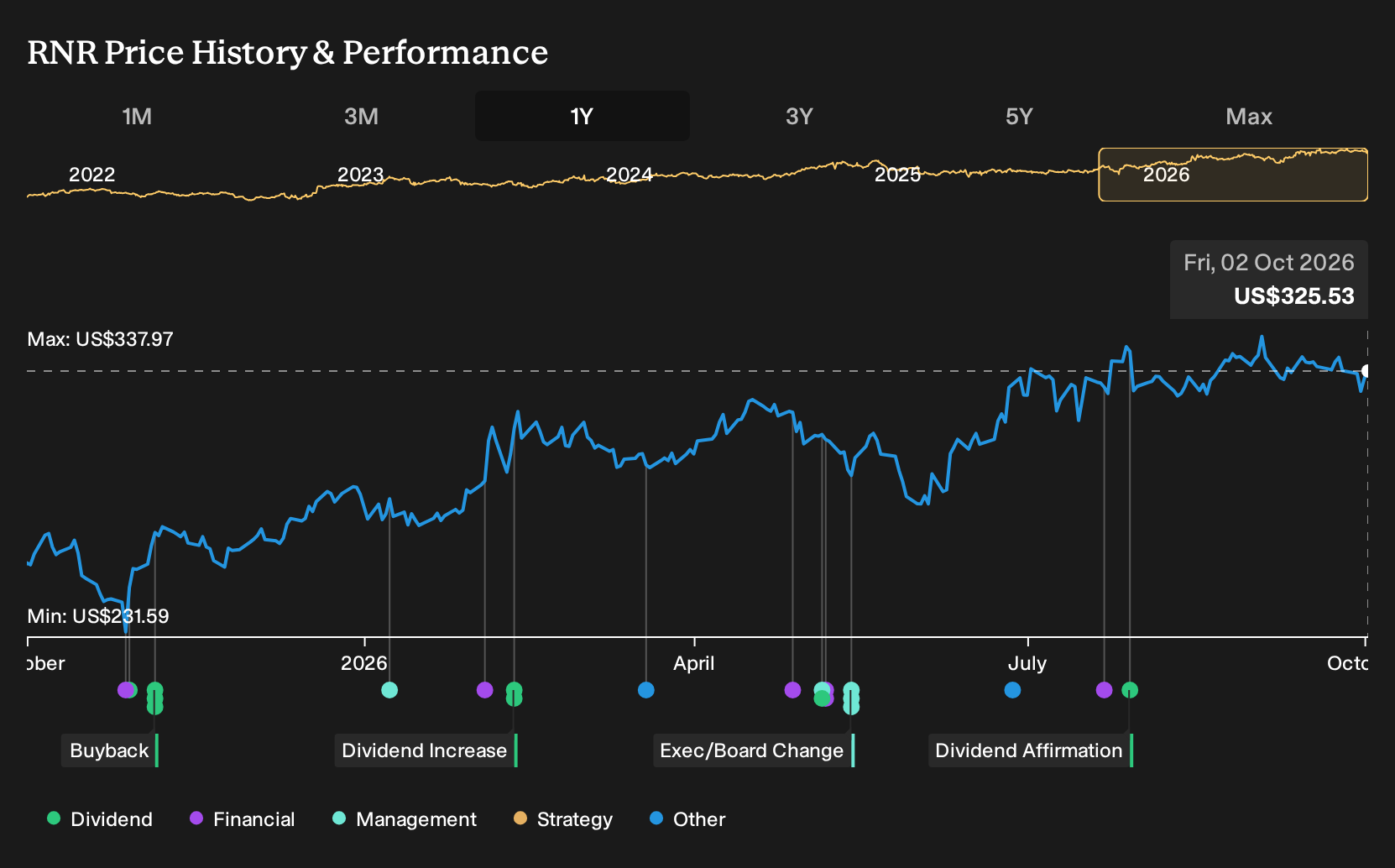Click the white endpoint dot on price line
Image resolution: width=1395 pixels, height=868 pixels.
pyautogui.click(x=1366, y=371)
